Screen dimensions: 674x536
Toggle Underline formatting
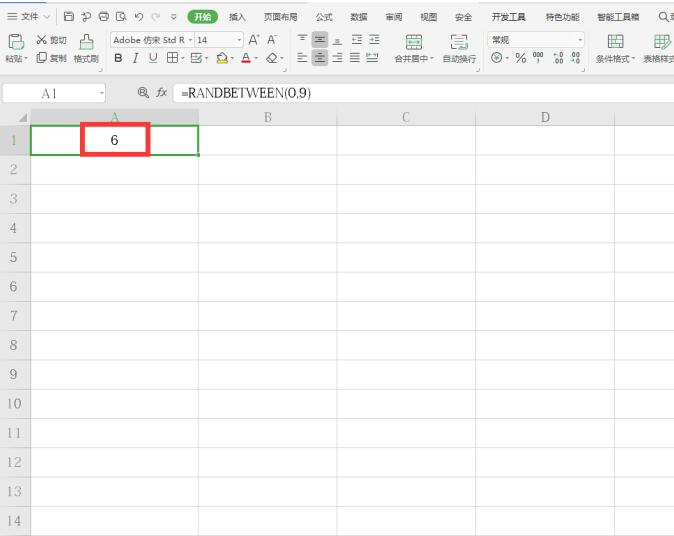153,58
